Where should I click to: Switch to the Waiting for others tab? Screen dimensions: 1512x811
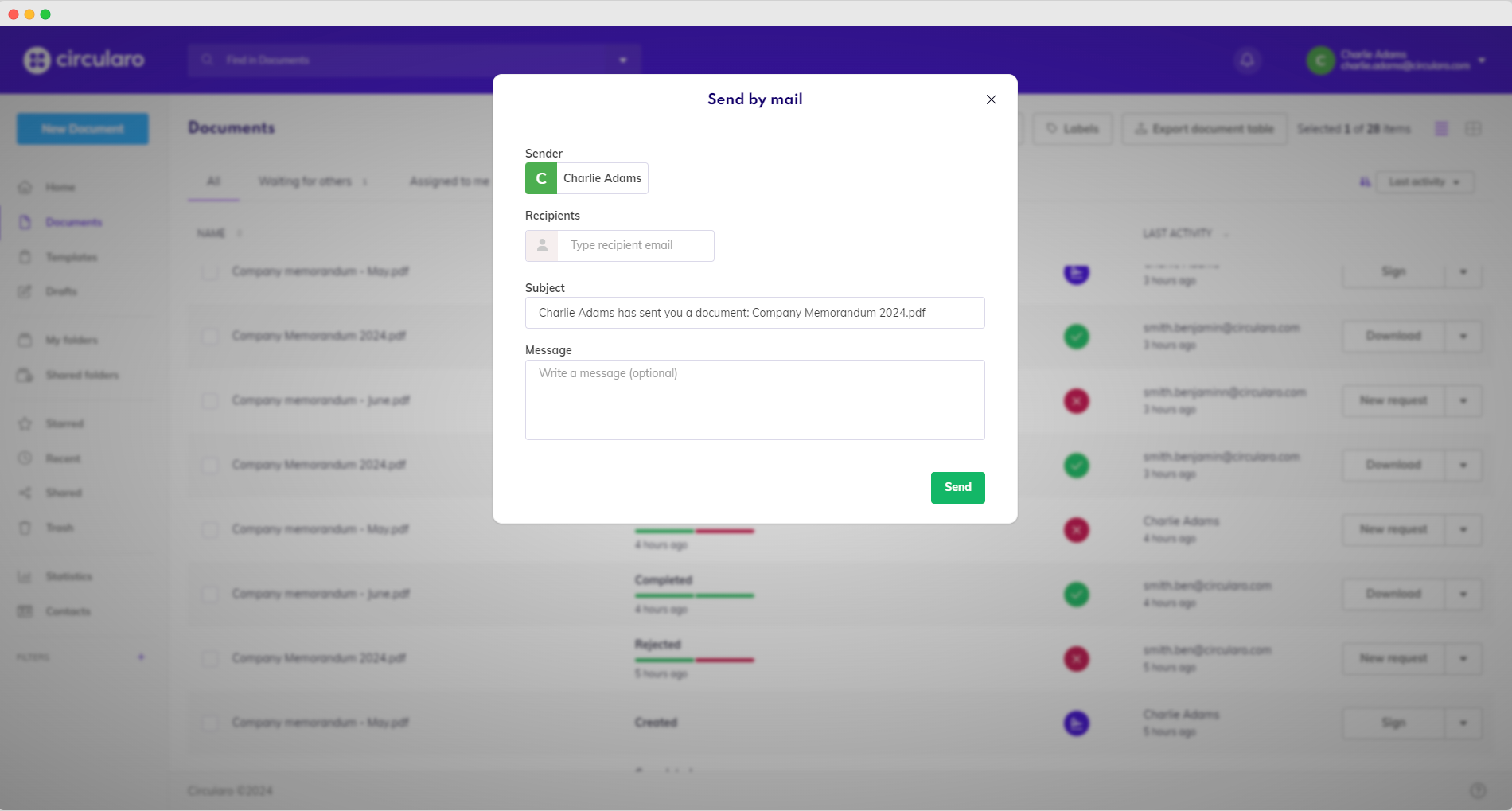click(305, 181)
